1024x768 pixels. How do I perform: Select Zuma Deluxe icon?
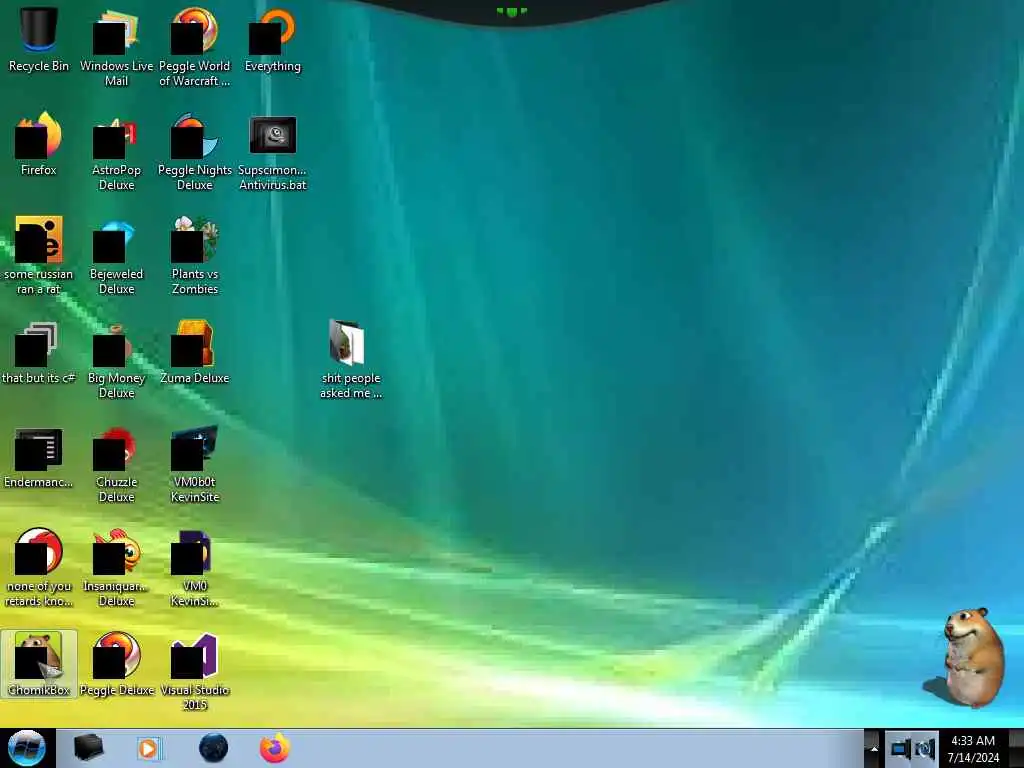coord(195,353)
